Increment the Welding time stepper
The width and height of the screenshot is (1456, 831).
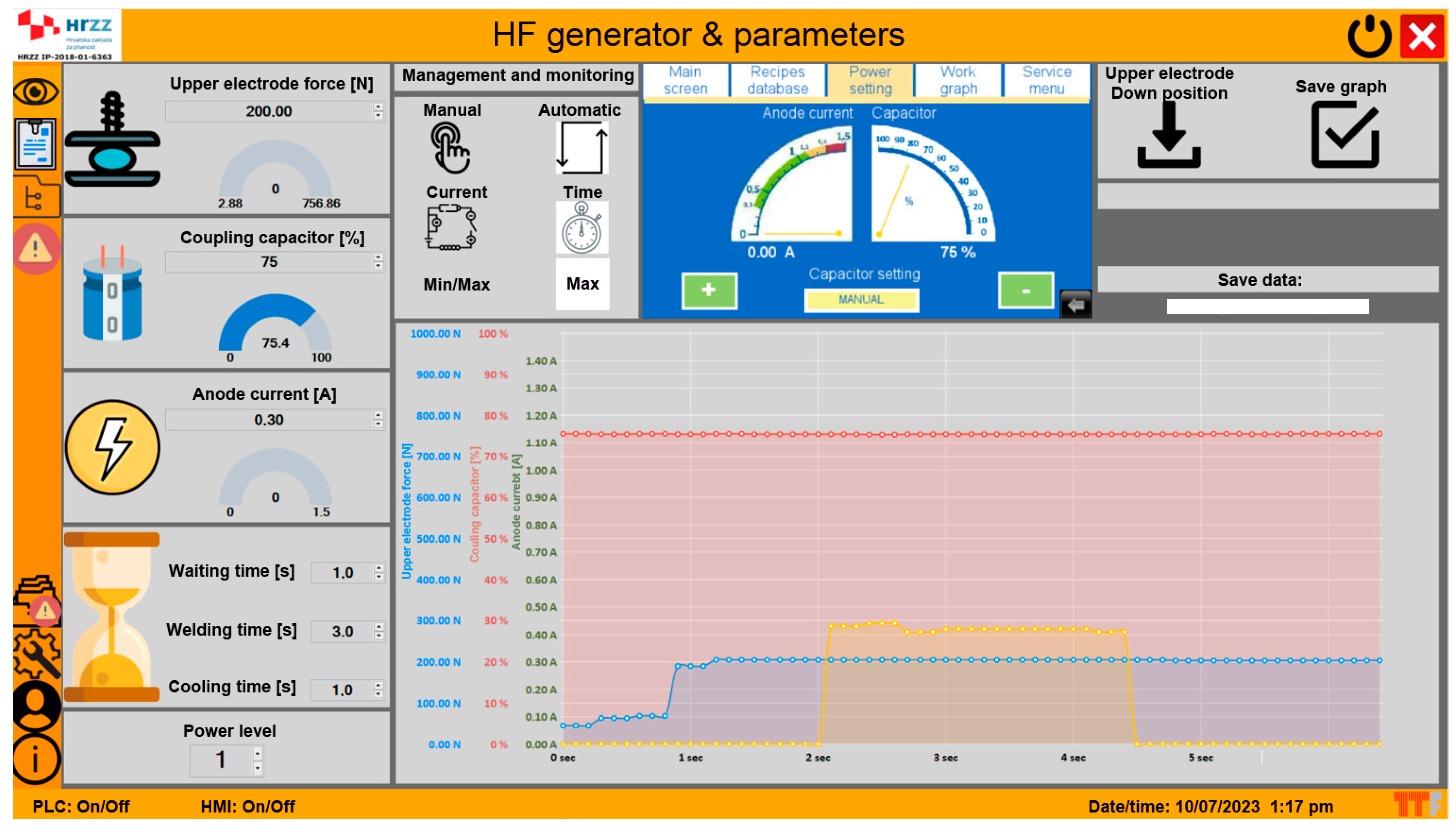click(378, 627)
